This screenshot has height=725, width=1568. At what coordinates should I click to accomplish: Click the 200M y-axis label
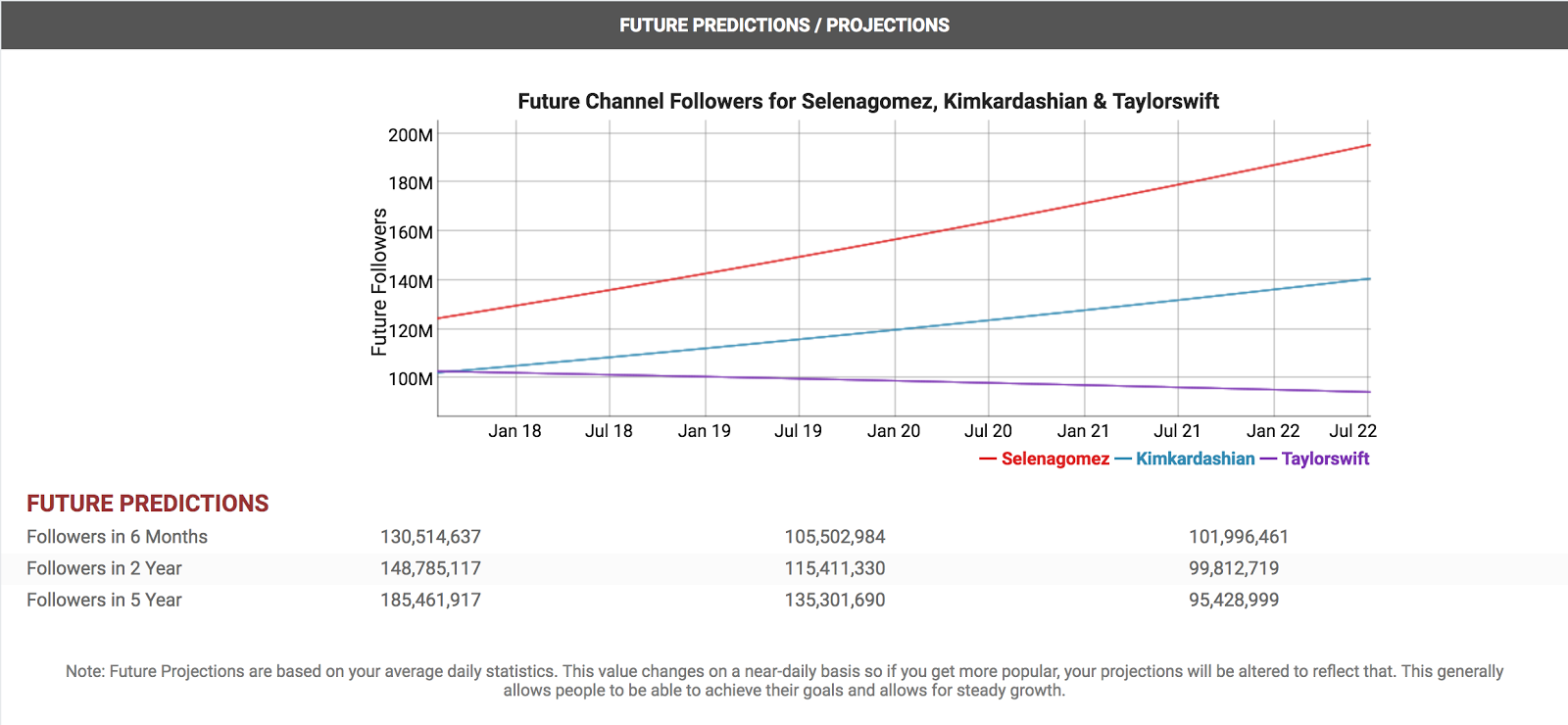pyautogui.click(x=411, y=135)
